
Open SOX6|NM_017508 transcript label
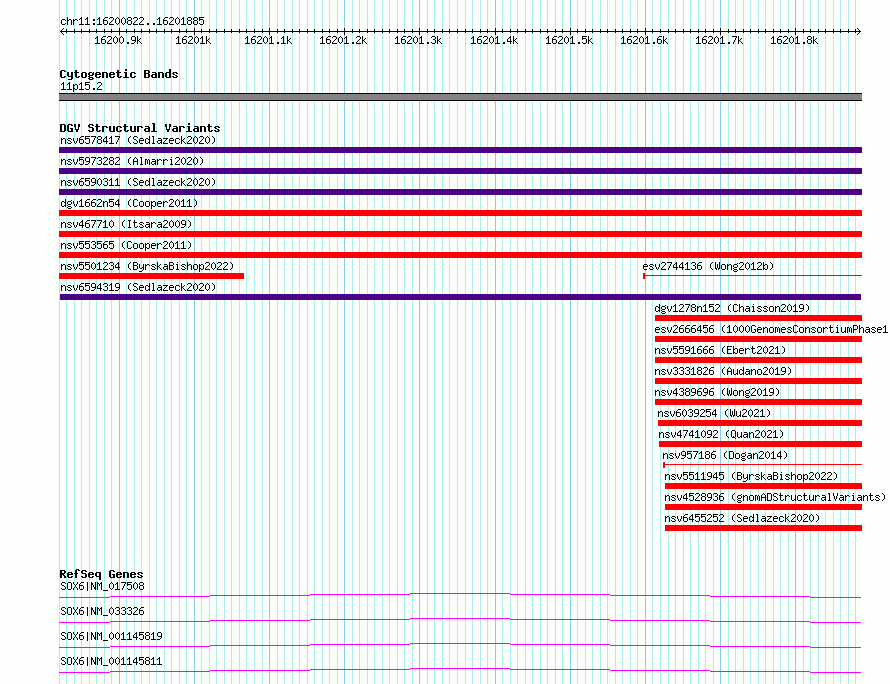coord(102,586)
